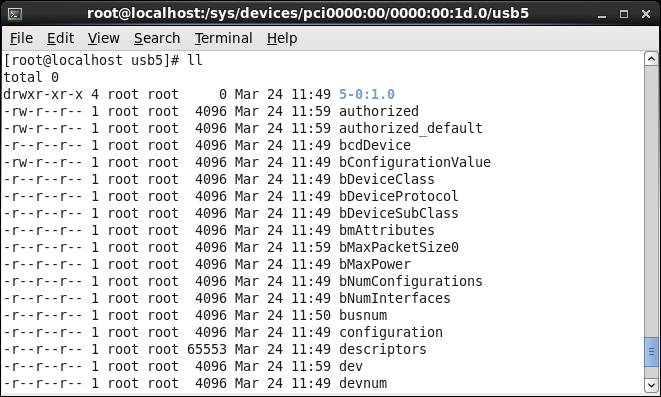The image size is (661, 397).
Task: Click the '[root@localhost usb5]# ll' prompt line
Action: pyautogui.click(x=103, y=60)
